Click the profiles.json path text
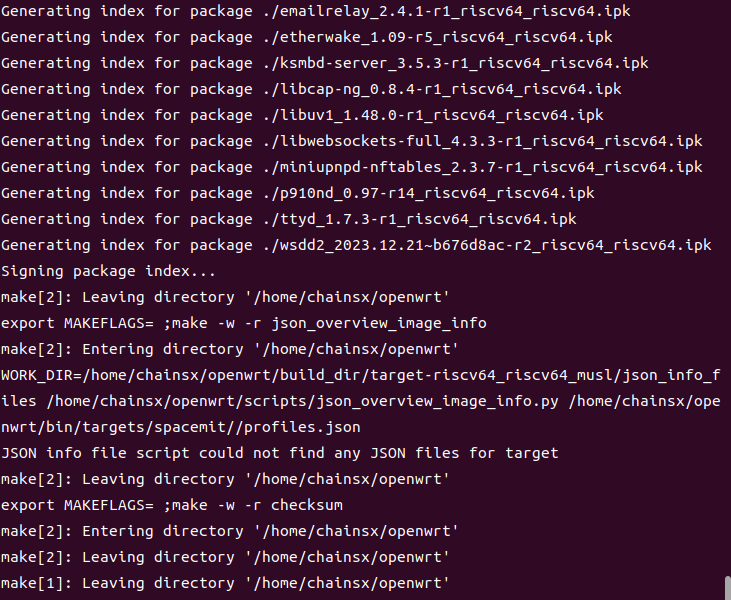The width and height of the screenshot is (731, 600). click(302, 428)
